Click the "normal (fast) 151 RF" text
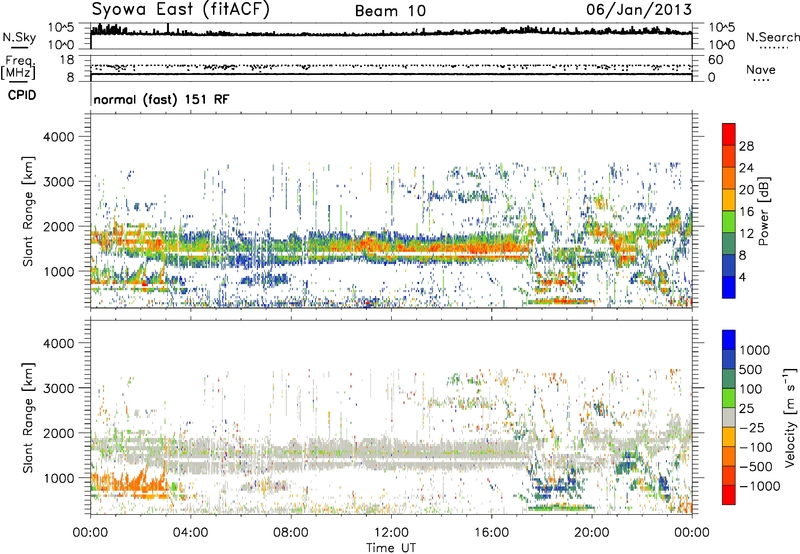 click(x=161, y=99)
